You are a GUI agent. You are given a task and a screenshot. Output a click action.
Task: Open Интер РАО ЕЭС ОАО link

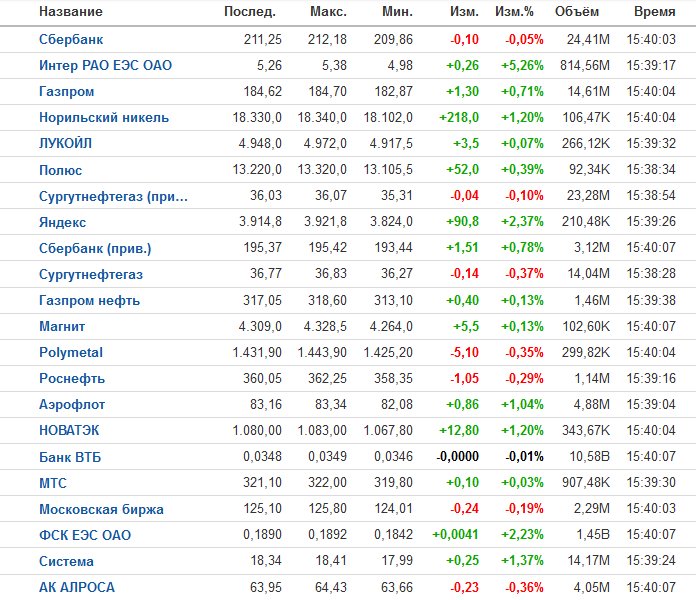(106, 65)
